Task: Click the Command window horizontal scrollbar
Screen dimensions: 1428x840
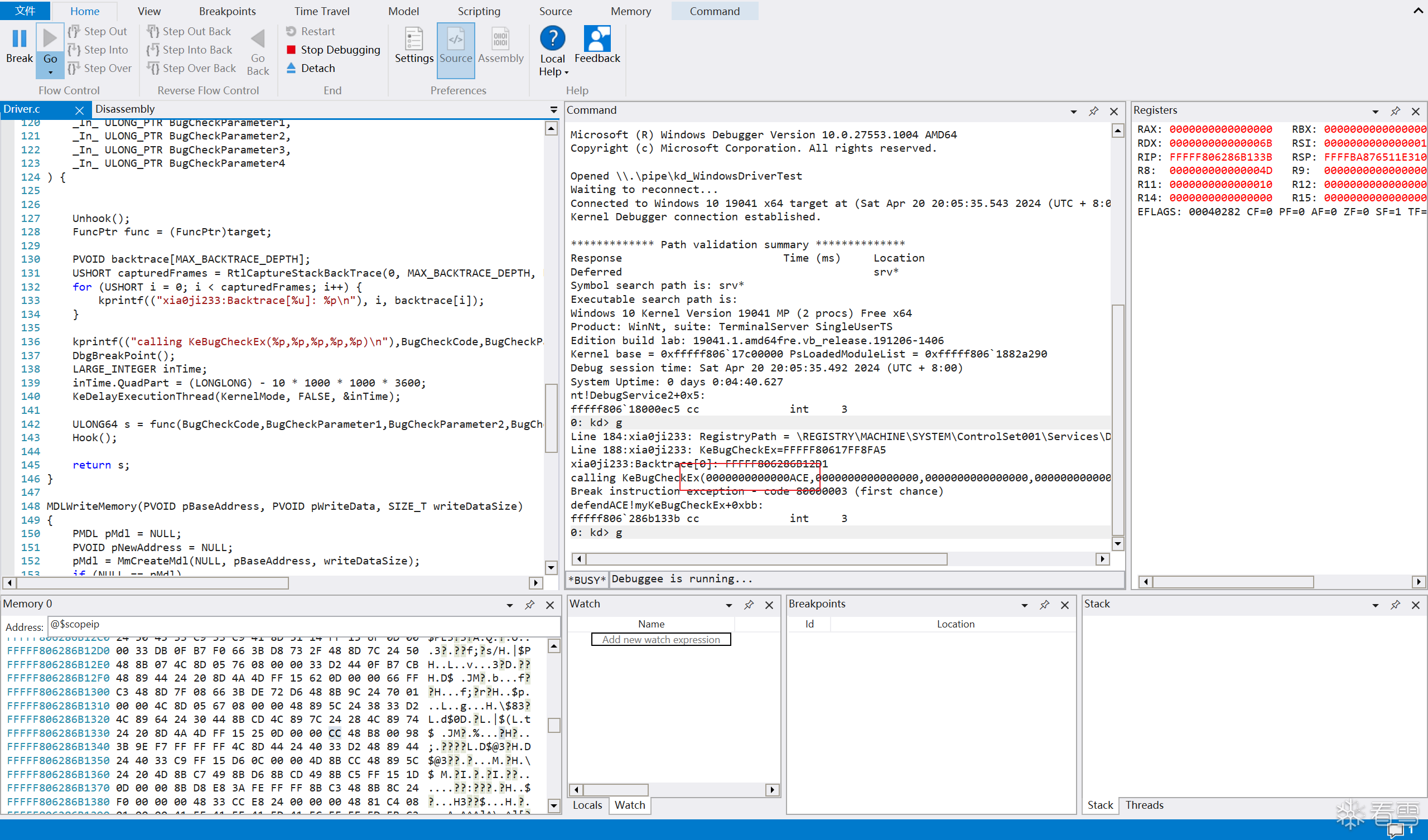Action: (765, 559)
